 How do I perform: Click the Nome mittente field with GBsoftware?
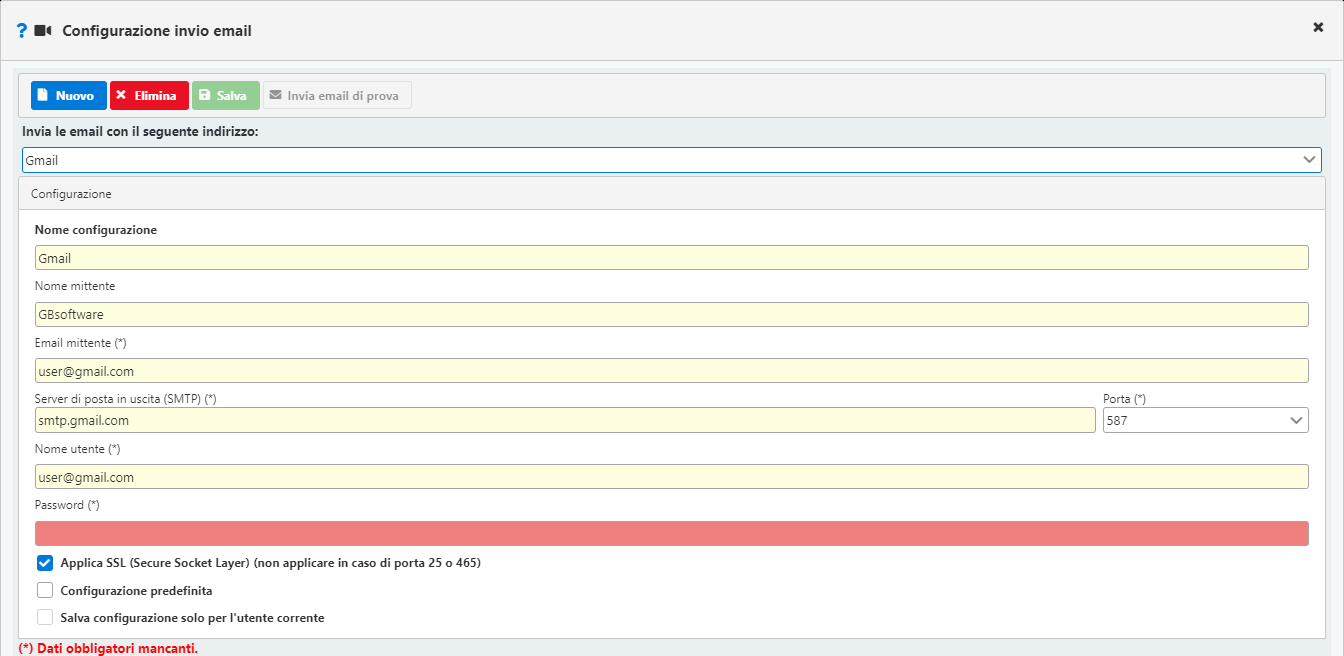tap(671, 314)
